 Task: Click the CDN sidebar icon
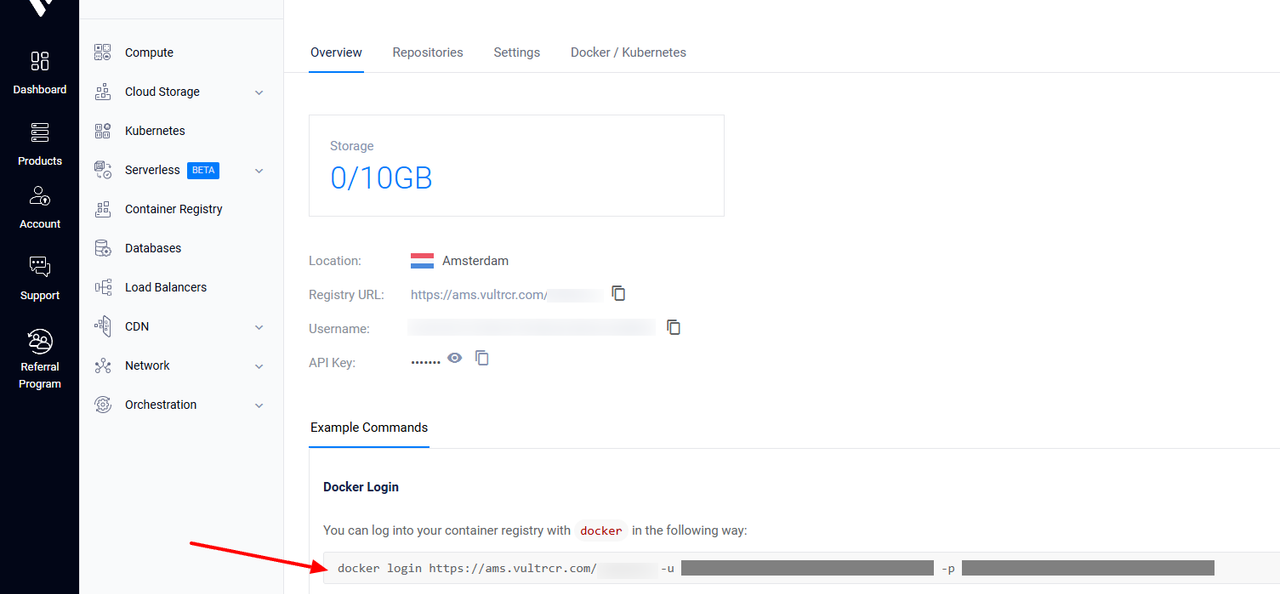click(103, 326)
